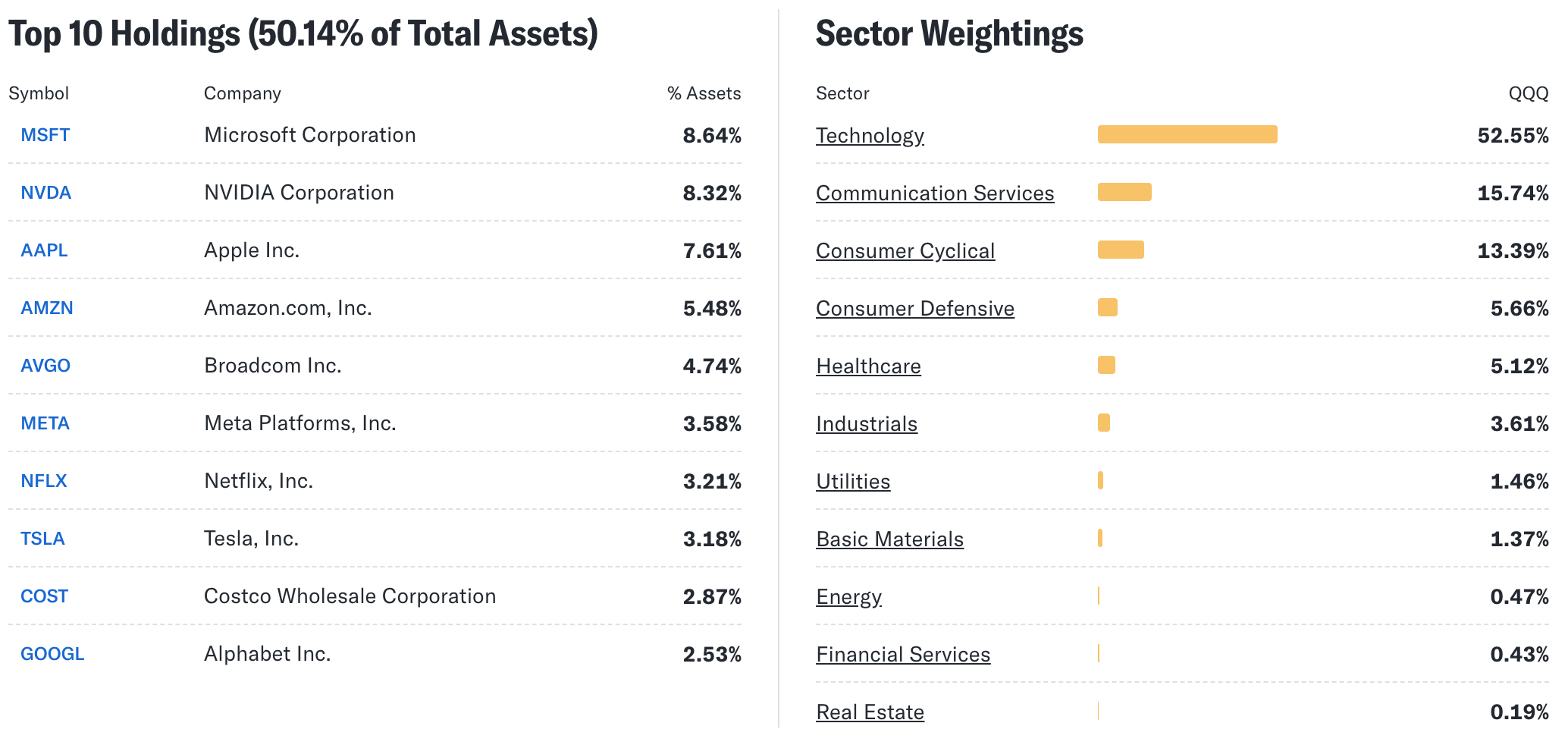This screenshot has height=745, width=1568.
Task: Click the AVGO Broadcom link
Action: [x=45, y=365]
